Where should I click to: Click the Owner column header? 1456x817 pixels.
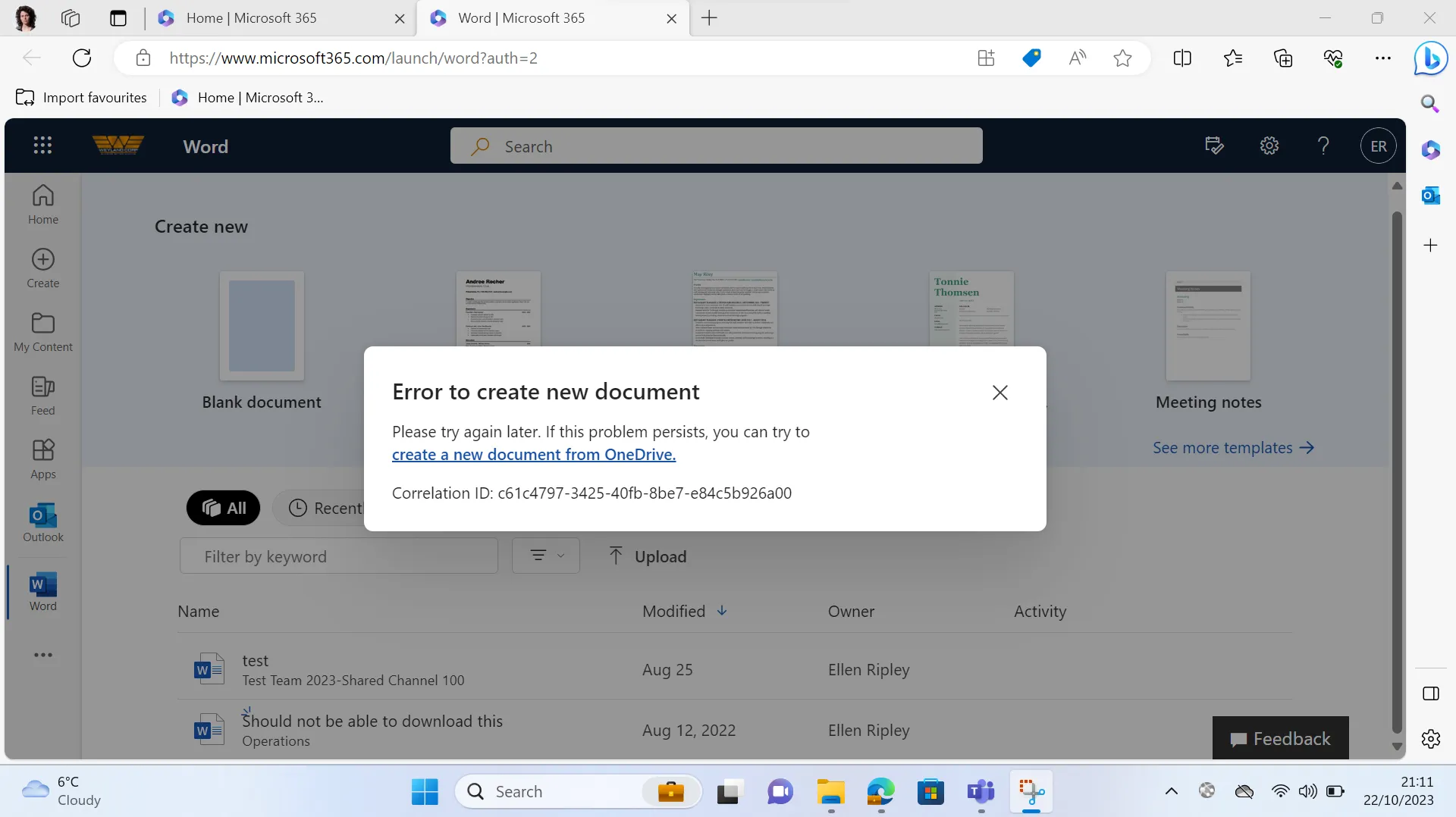(x=851, y=612)
